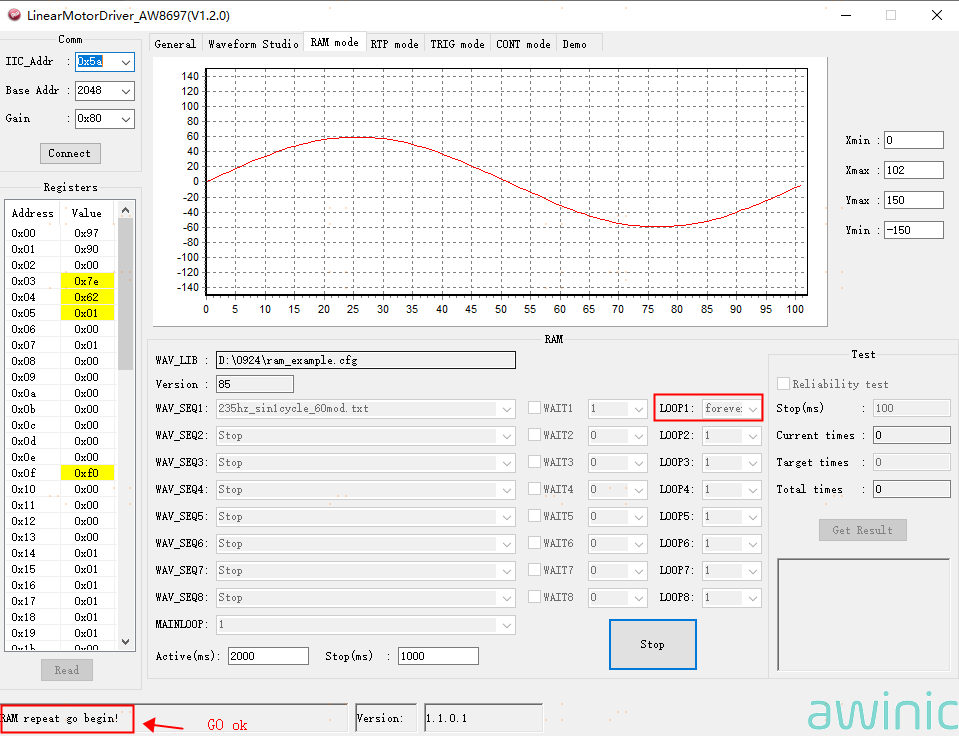
Task: Open the LOOP1 dropdown set to forever
Action: tap(752, 409)
